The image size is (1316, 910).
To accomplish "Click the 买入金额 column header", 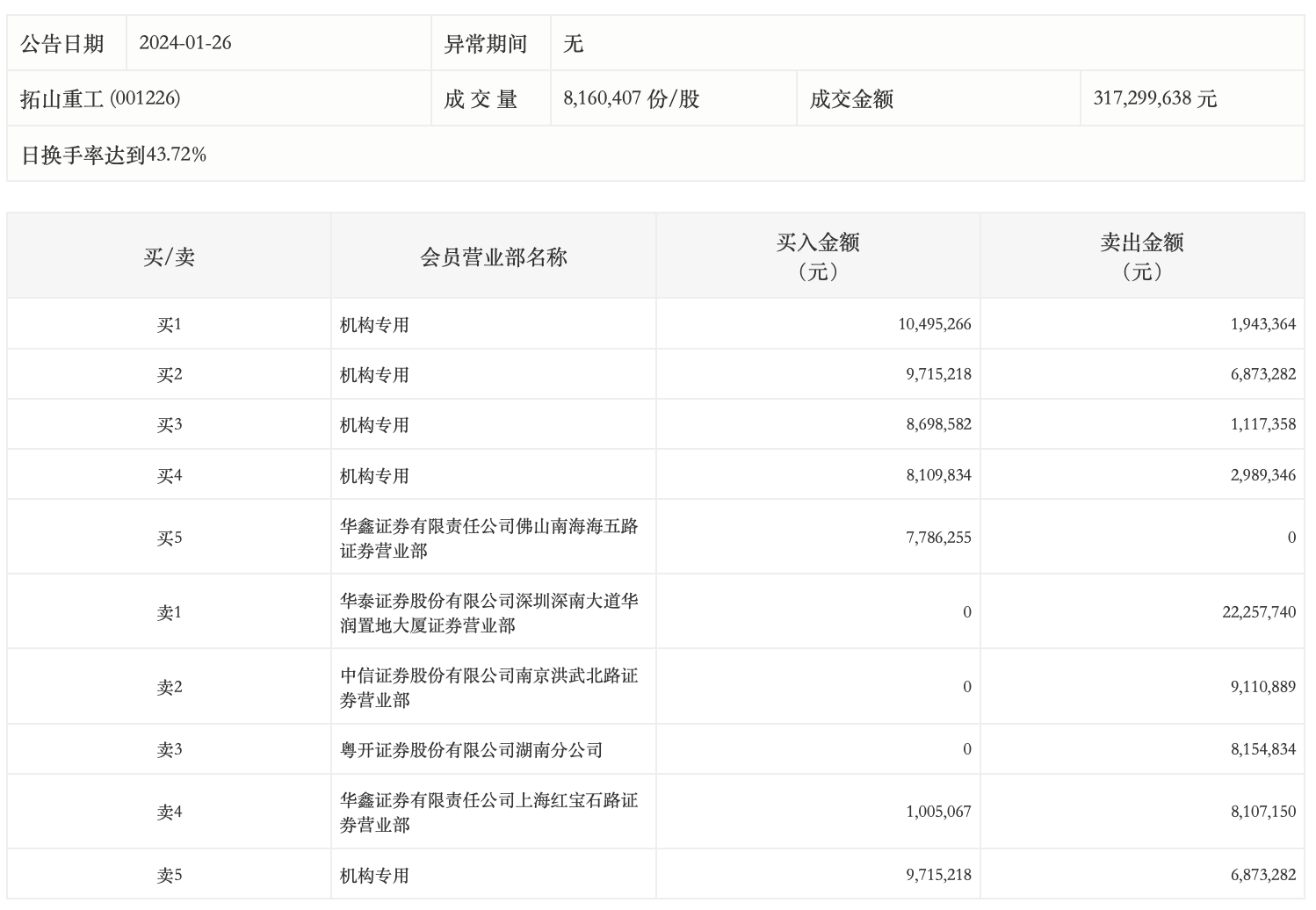I will click(817, 256).
